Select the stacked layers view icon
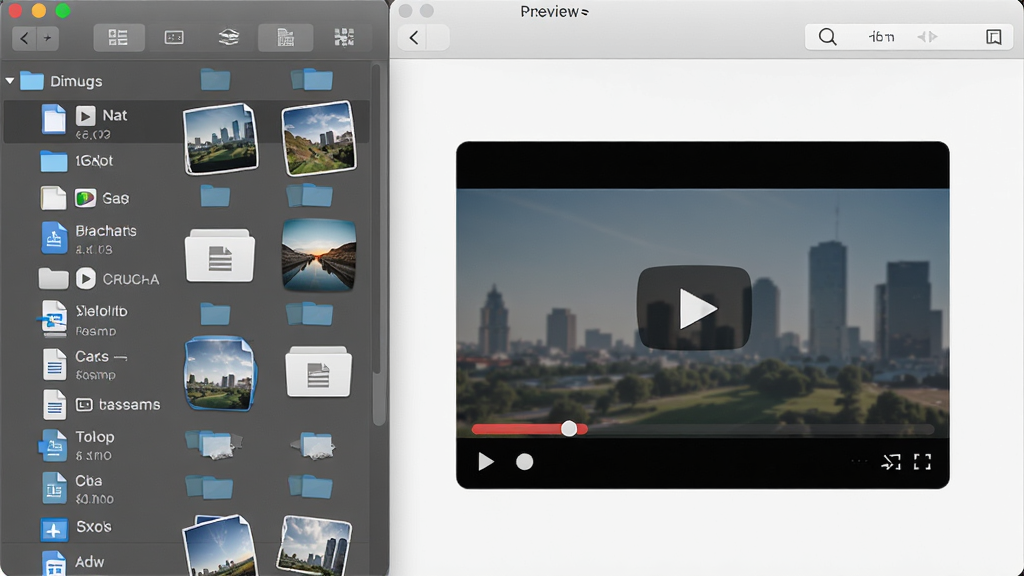The height and width of the screenshot is (576, 1024). pos(229,37)
